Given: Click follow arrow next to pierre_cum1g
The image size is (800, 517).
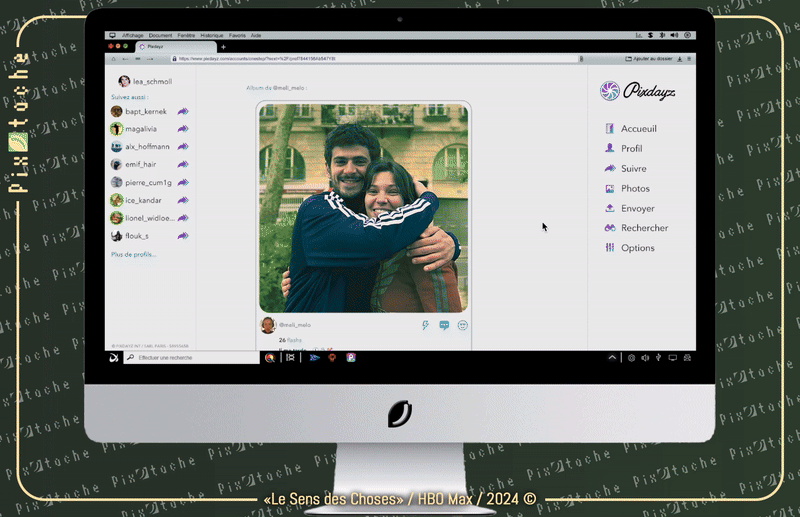Looking at the screenshot, I should (183, 183).
